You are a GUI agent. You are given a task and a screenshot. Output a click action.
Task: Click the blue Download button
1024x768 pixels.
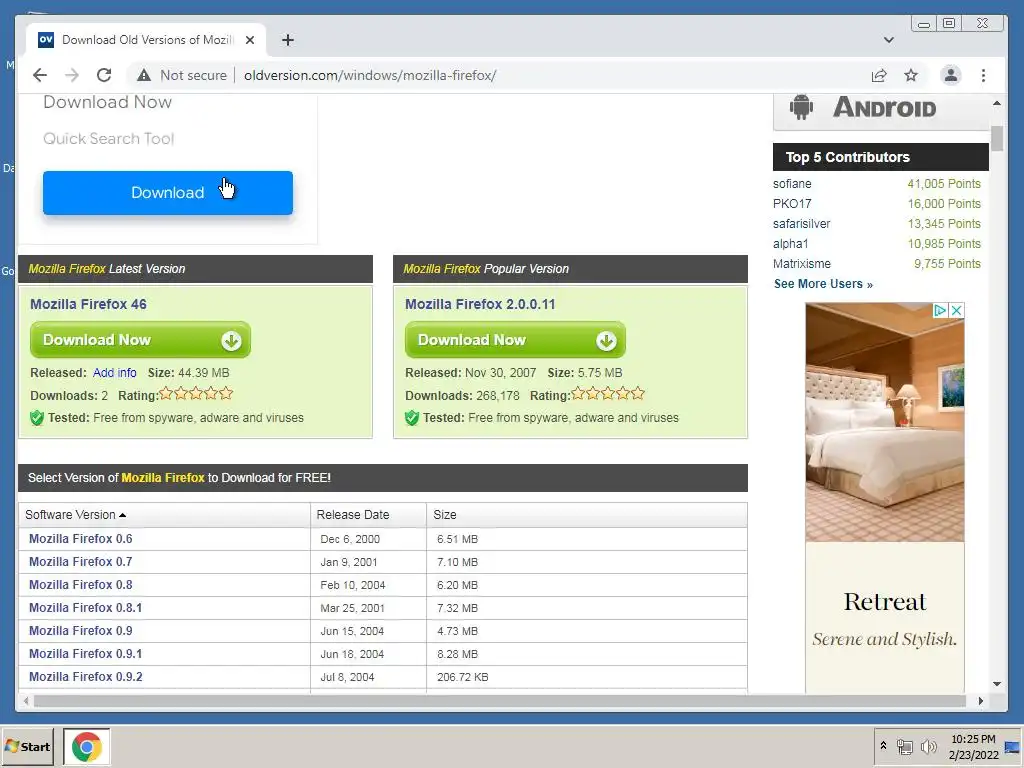click(x=168, y=193)
